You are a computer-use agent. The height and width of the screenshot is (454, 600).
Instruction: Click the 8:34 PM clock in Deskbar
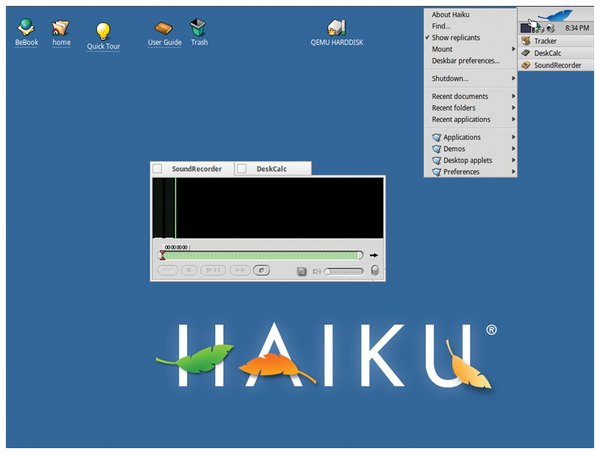tap(577, 28)
